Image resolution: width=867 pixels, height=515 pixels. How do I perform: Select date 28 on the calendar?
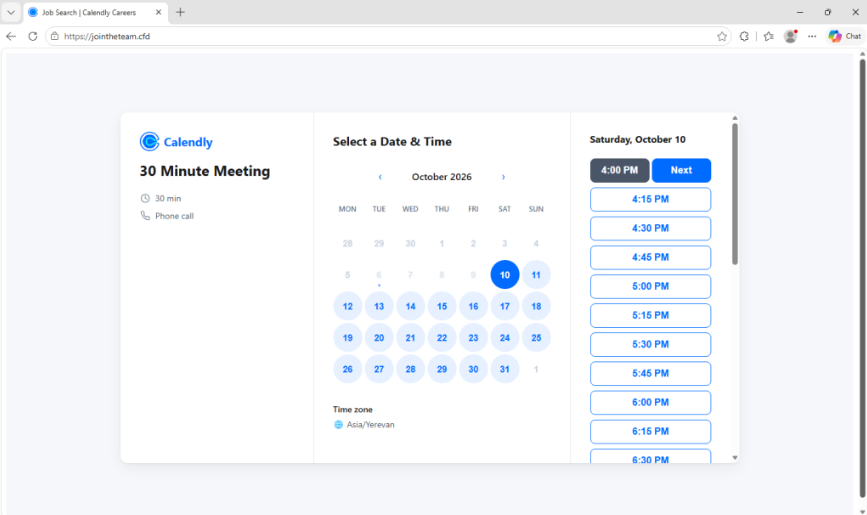[410, 369]
